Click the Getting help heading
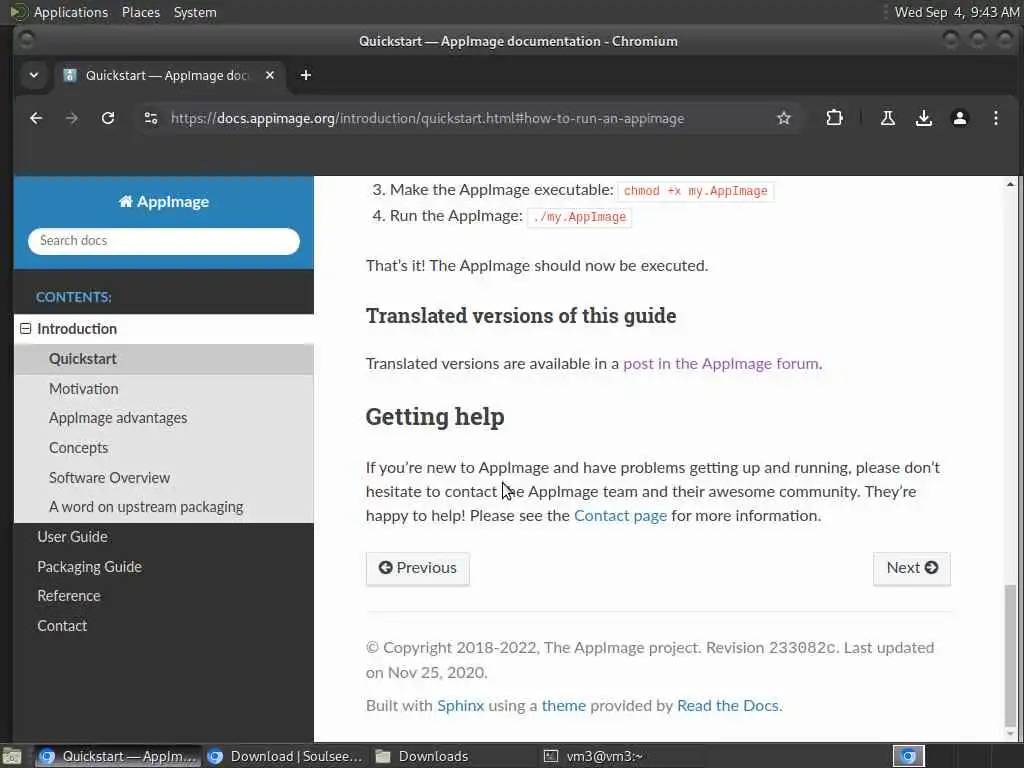This screenshot has width=1024, height=768. (435, 417)
